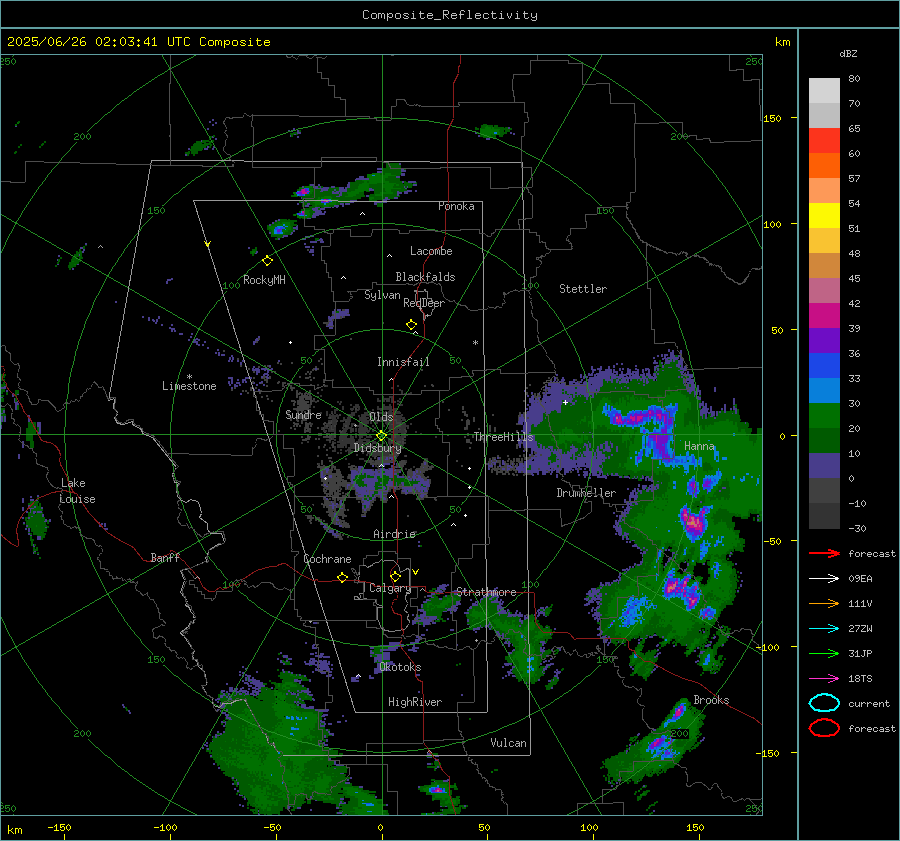
Task: Click the '18TS' legend label
Action: click(860, 679)
